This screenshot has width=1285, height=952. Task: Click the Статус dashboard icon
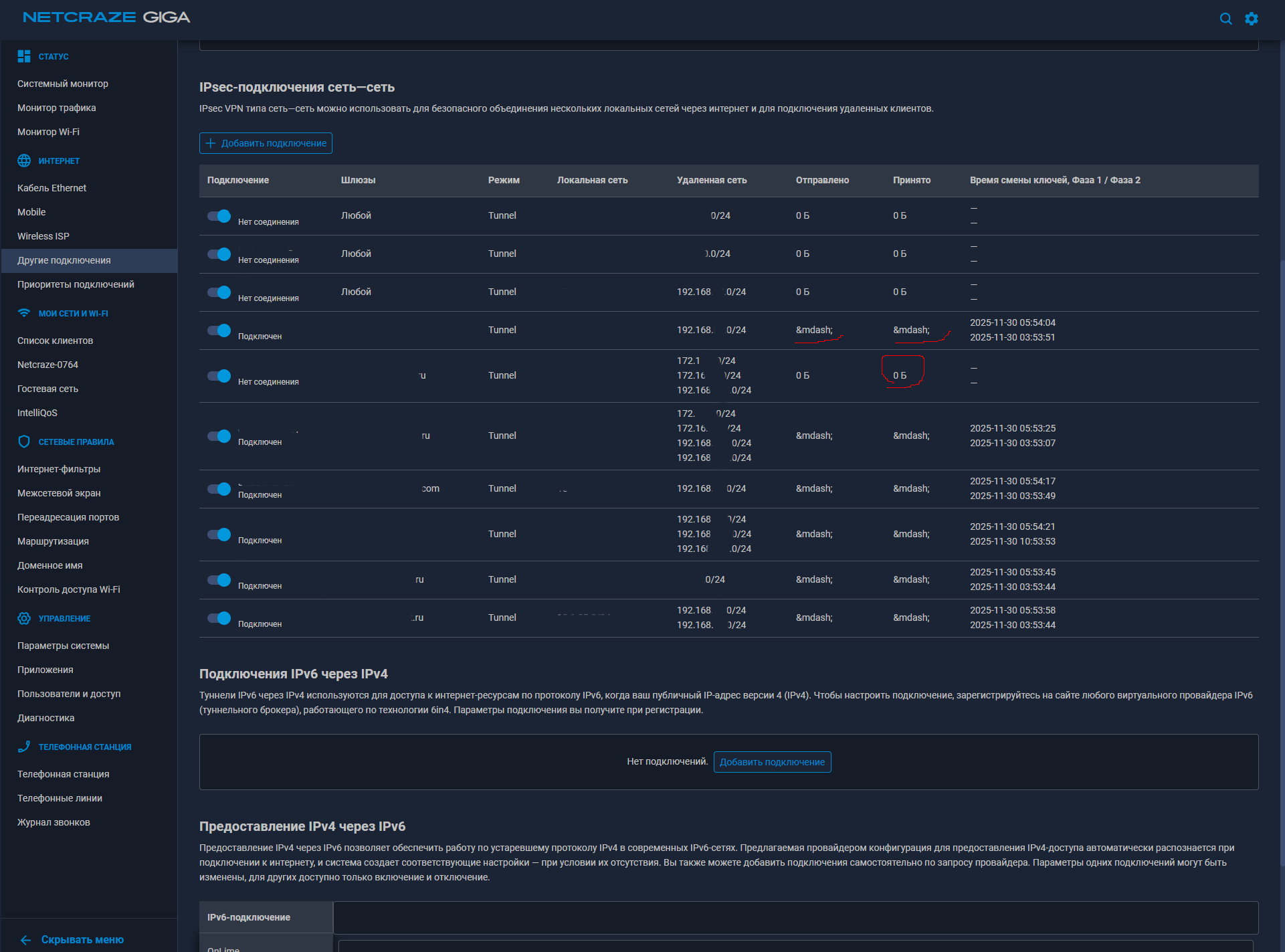pos(24,56)
